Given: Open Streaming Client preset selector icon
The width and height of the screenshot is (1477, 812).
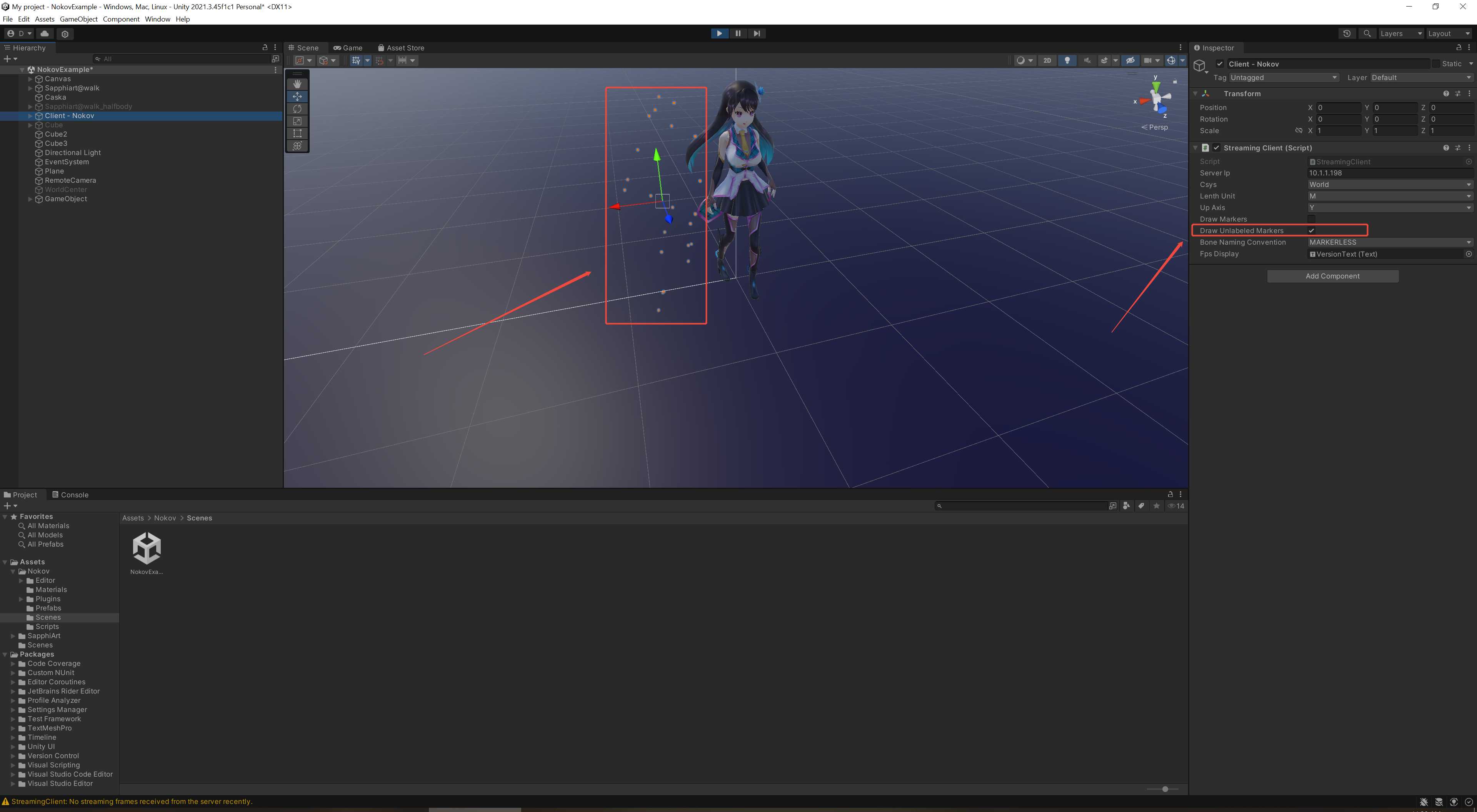Looking at the screenshot, I should coord(1458,148).
